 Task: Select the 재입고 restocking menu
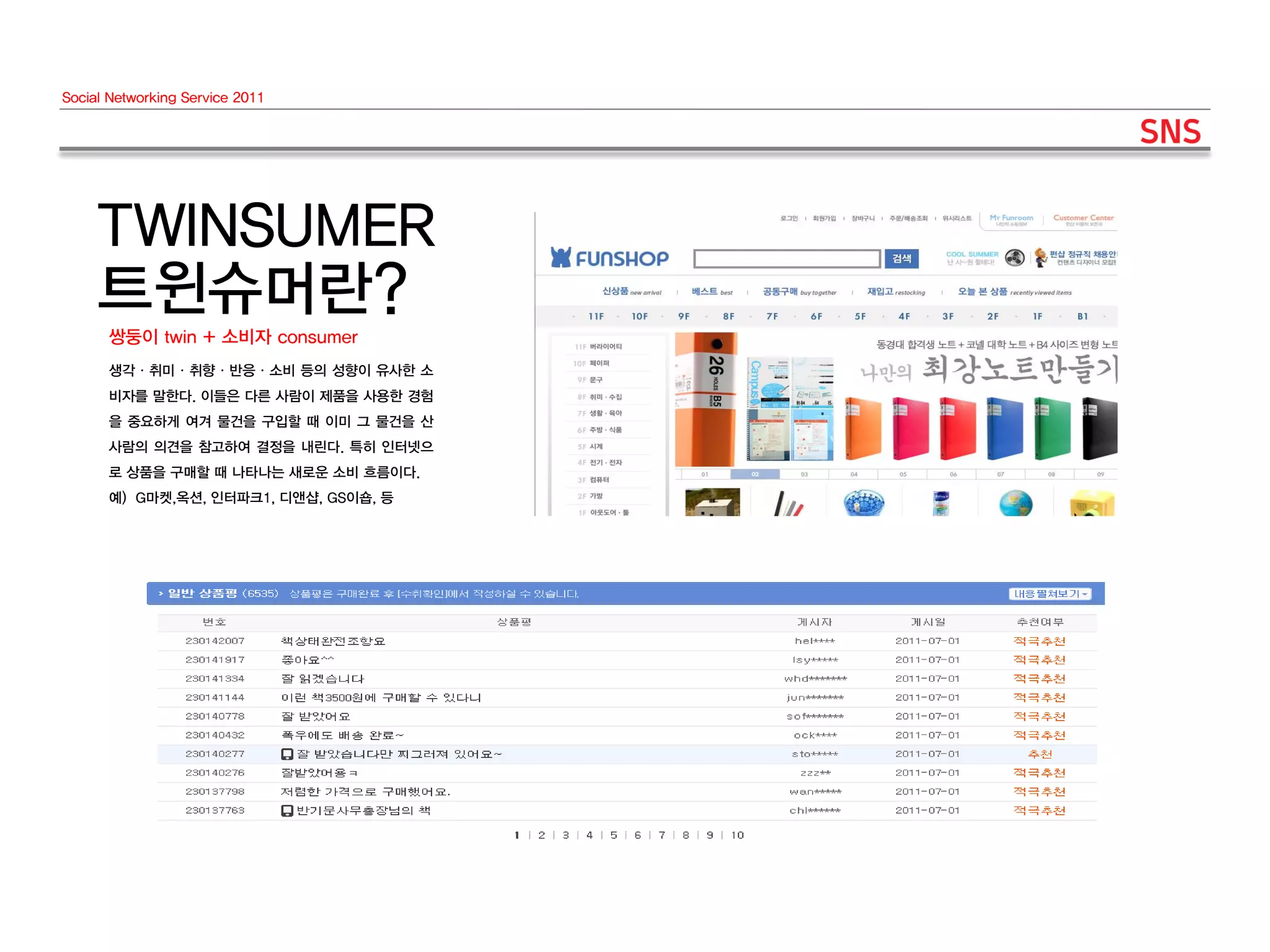pos(896,291)
